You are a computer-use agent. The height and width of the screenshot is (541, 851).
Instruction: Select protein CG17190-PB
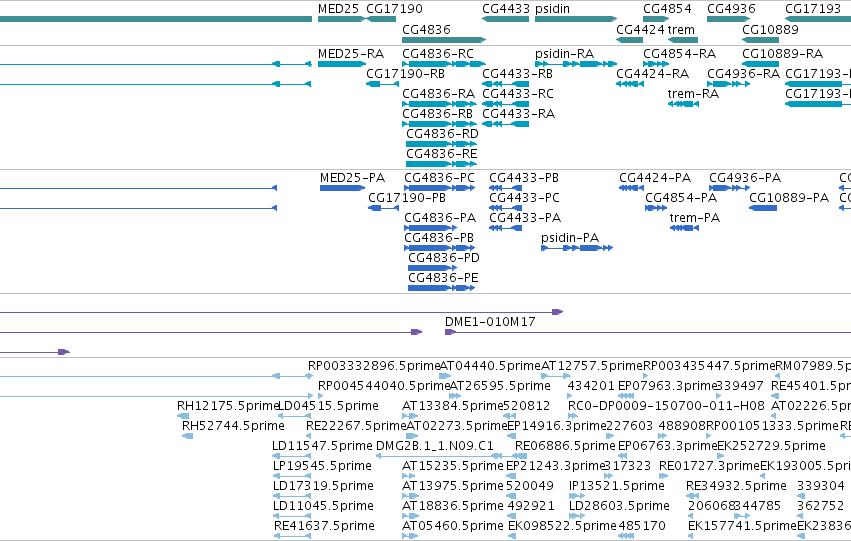point(407,198)
